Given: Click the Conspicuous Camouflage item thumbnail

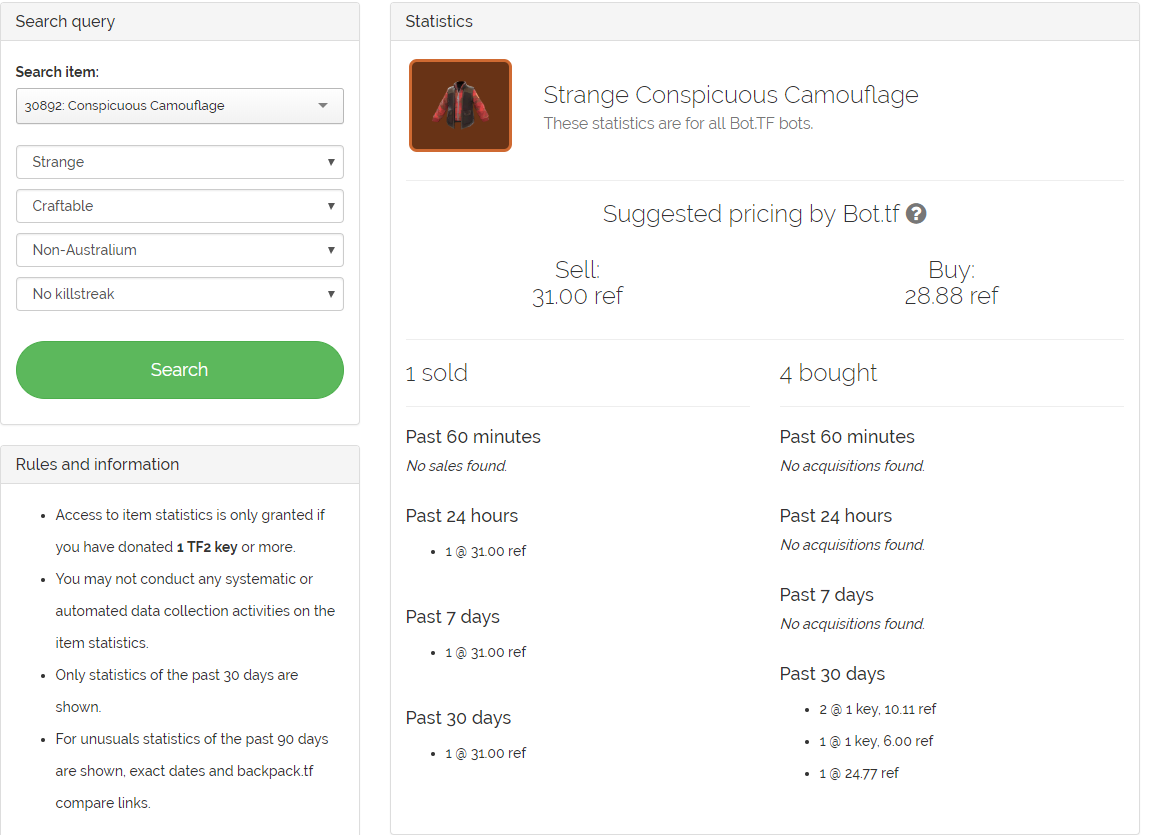Looking at the screenshot, I should tap(460, 105).
